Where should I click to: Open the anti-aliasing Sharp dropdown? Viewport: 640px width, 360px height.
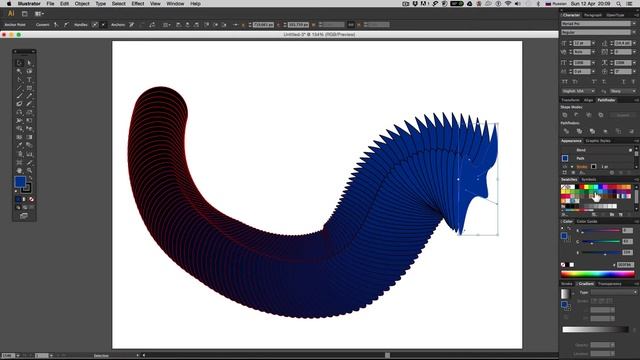[622, 91]
